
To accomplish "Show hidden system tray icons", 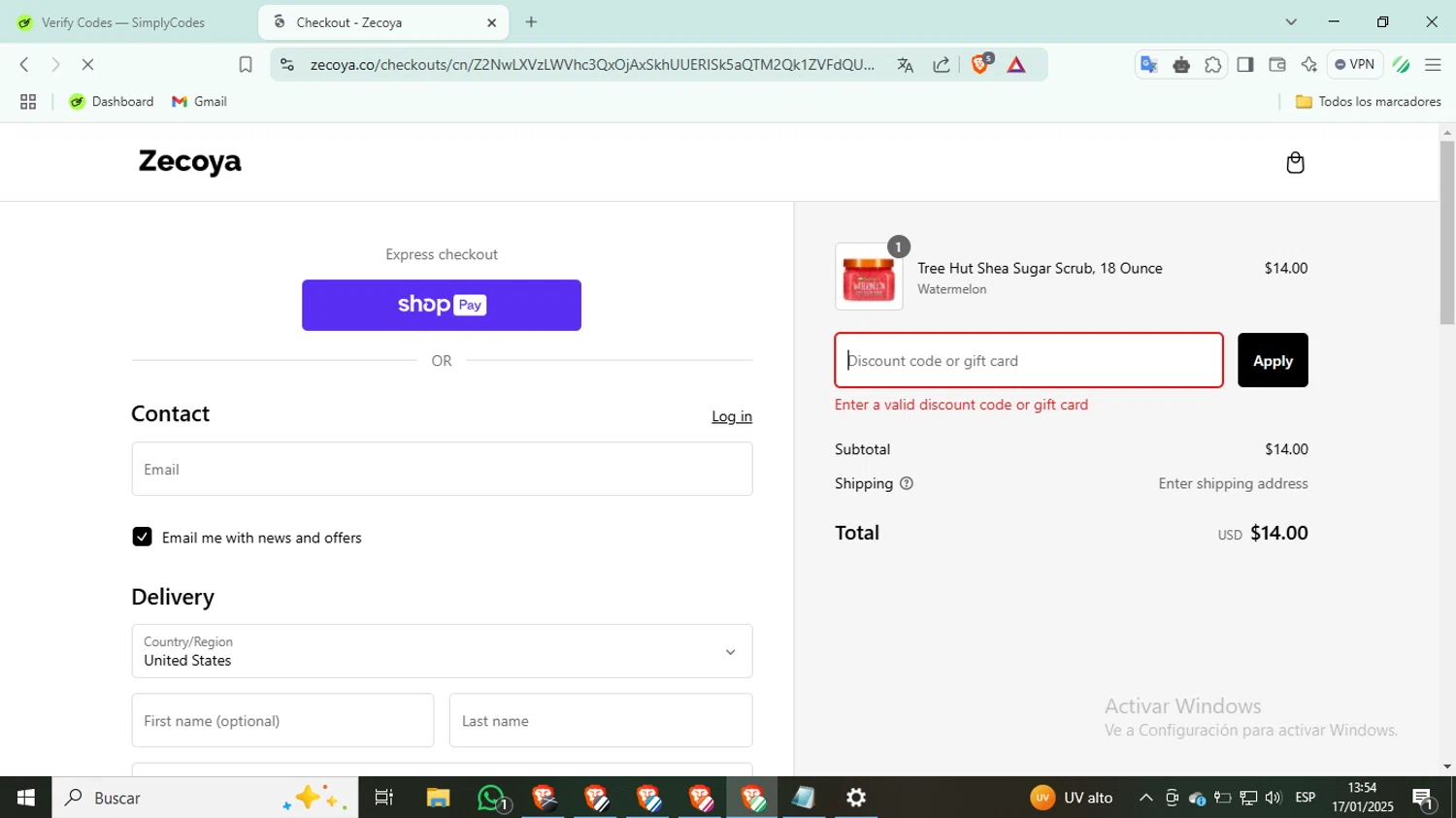I will (1145, 798).
